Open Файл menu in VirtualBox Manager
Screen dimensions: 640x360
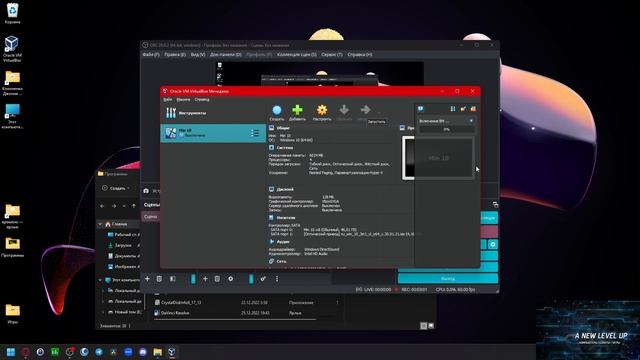tap(168, 100)
